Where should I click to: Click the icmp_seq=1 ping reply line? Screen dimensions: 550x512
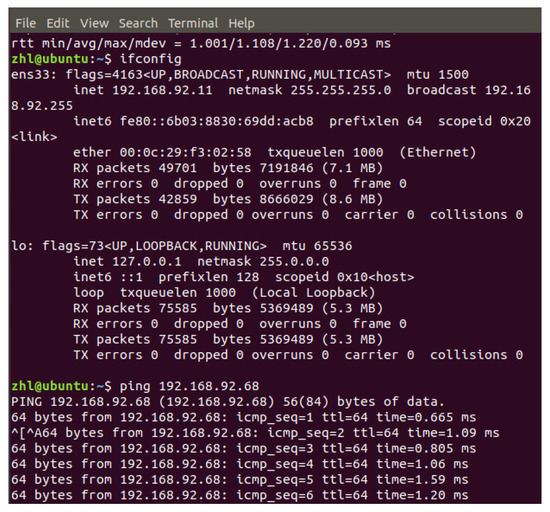click(x=243, y=417)
